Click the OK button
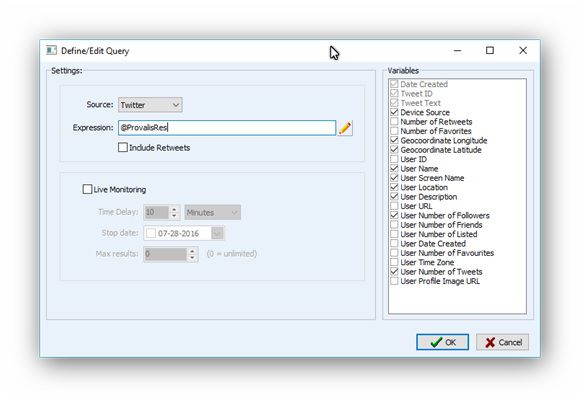Screen dimensions: 580x397 tap(442, 342)
